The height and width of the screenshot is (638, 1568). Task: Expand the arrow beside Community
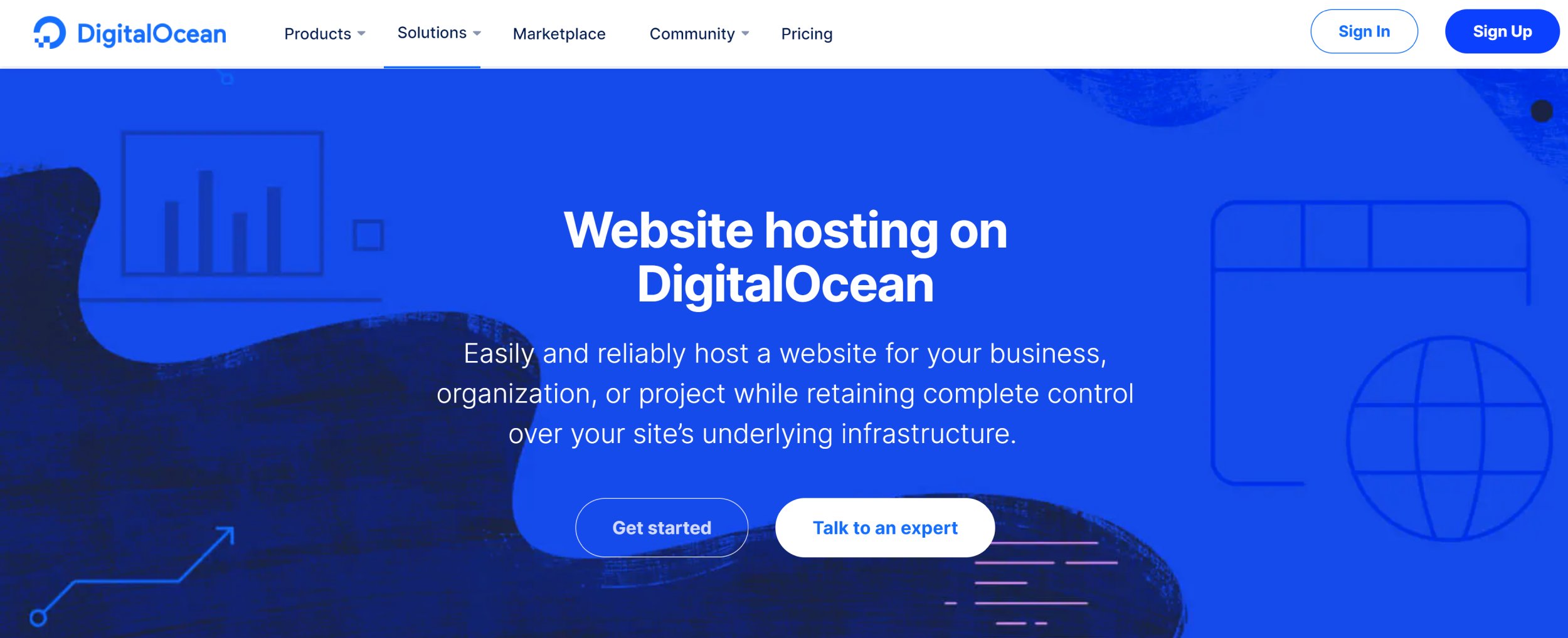click(745, 34)
